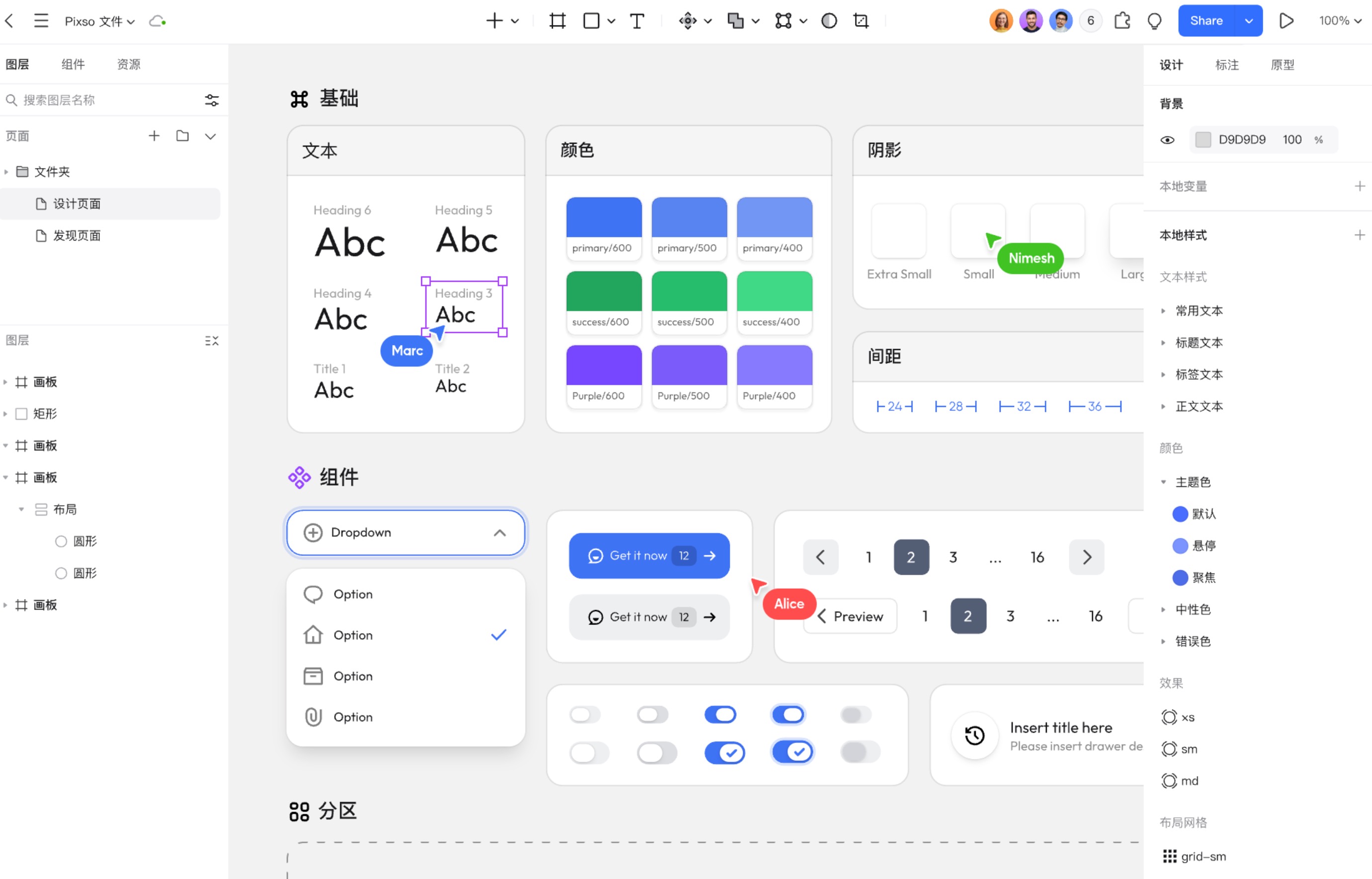Expand the 中性色 color group
1372x879 pixels.
(x=1163, y=610)
